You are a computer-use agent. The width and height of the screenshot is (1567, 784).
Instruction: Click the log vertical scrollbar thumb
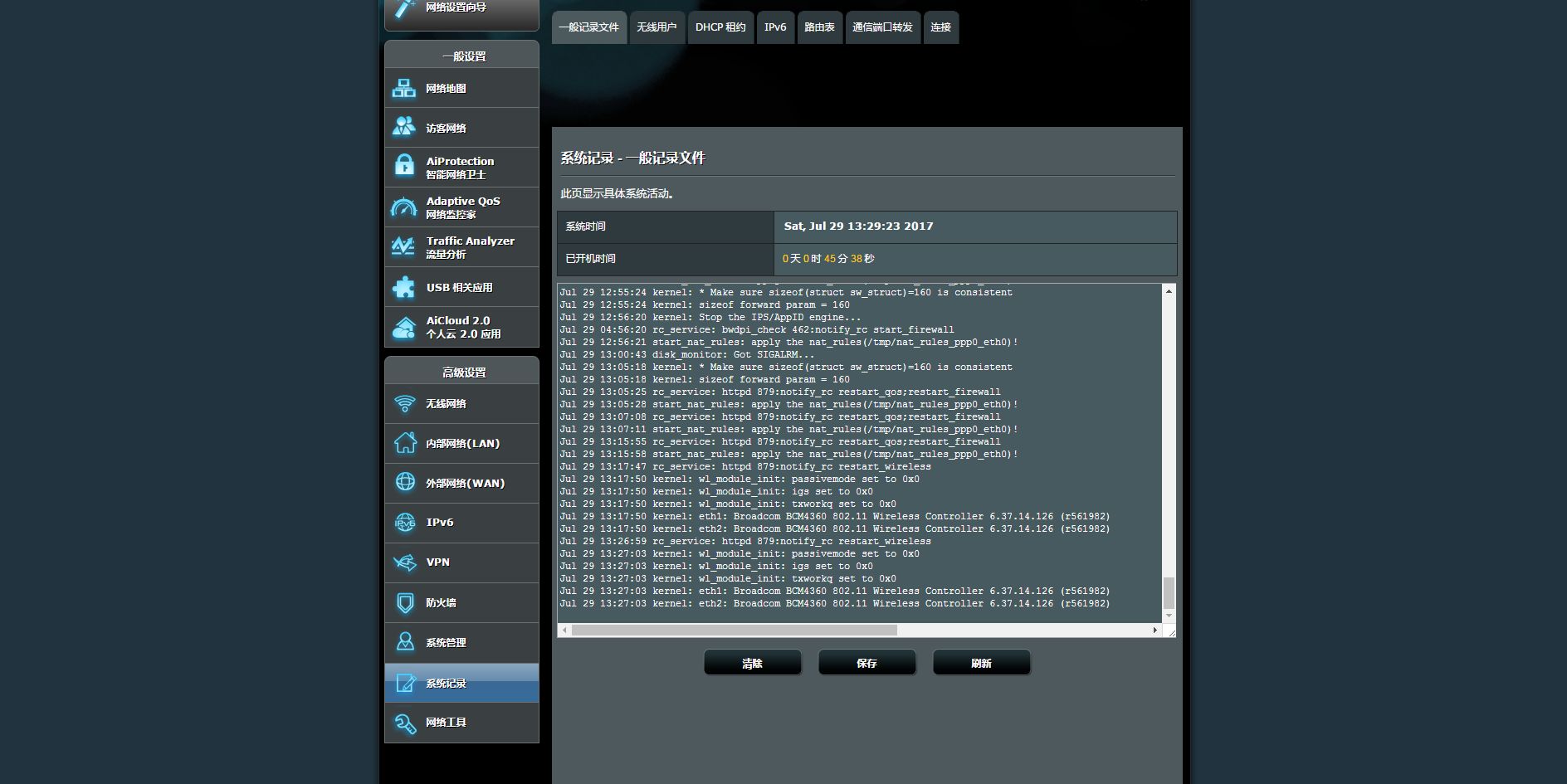(x=1169, y=593)
